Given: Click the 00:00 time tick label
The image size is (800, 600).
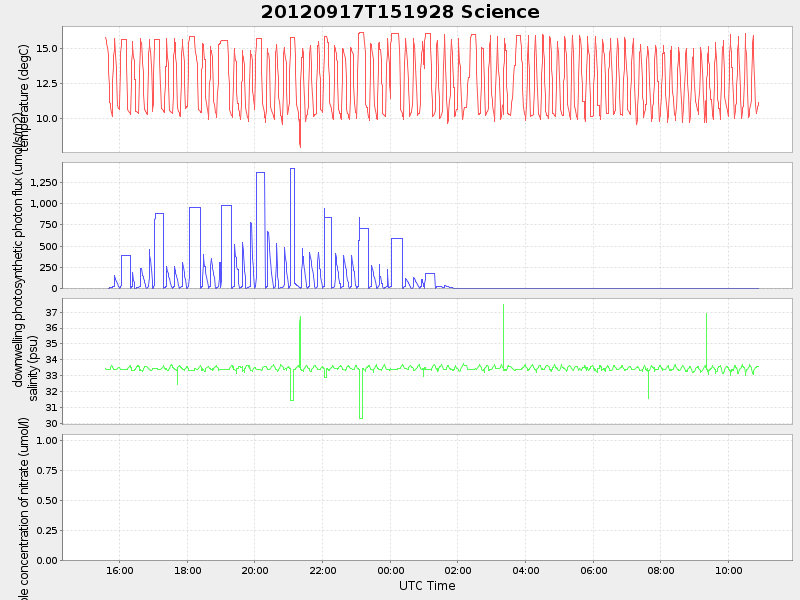Looking at the screenshot, I should (390, 570).
